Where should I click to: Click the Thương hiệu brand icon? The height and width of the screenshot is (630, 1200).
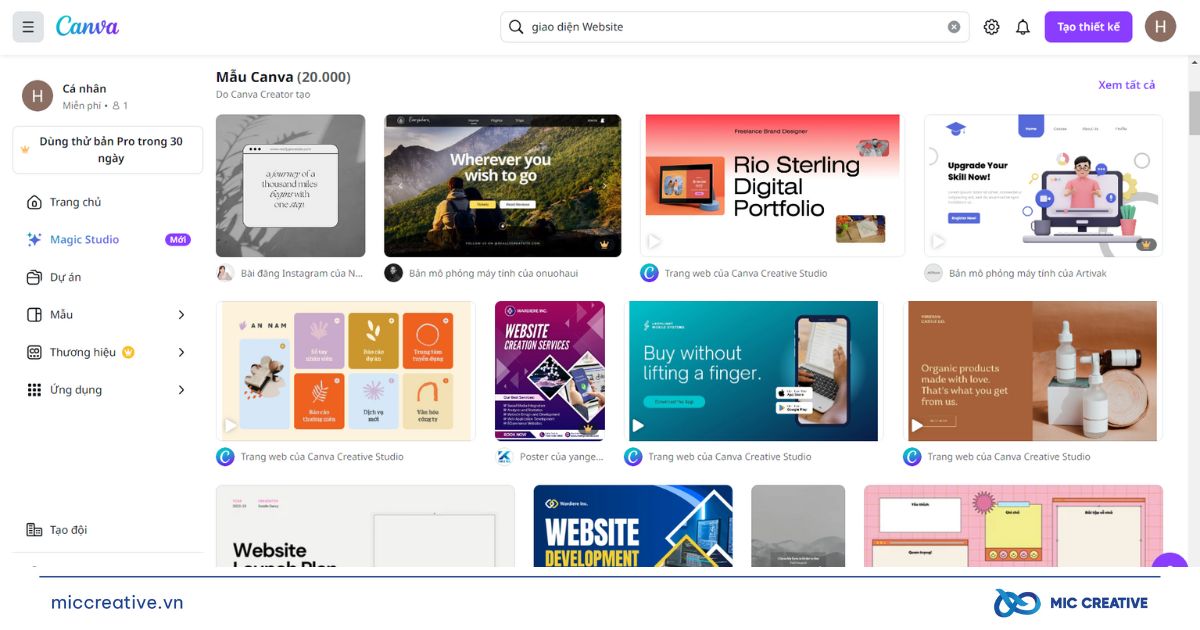pos(34,352)
